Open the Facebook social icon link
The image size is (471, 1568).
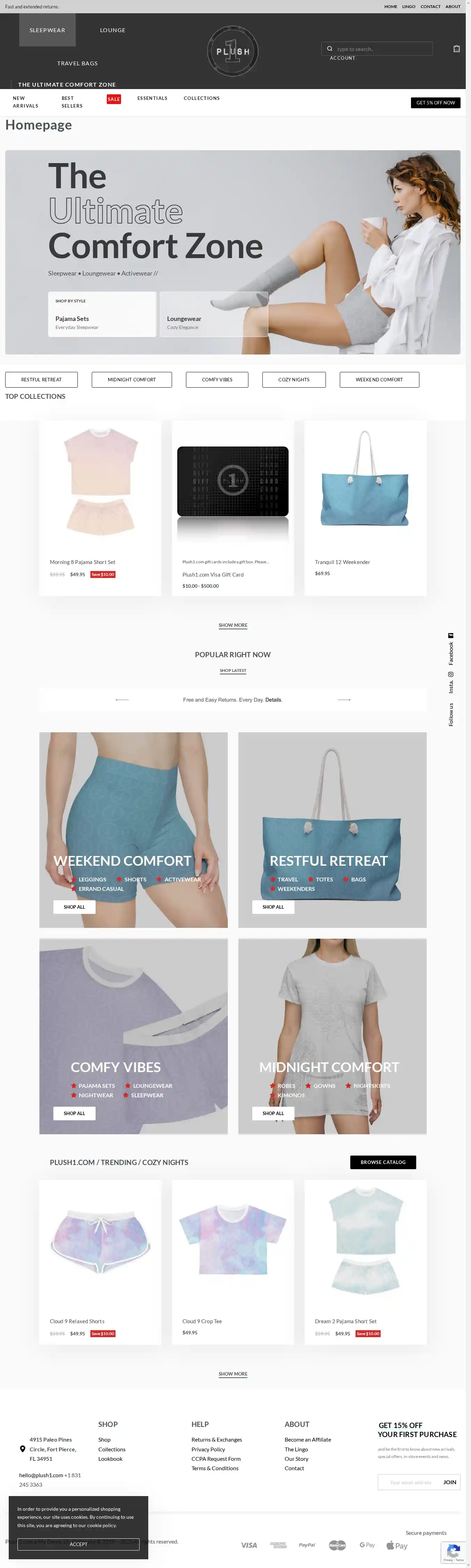point(451,636)
